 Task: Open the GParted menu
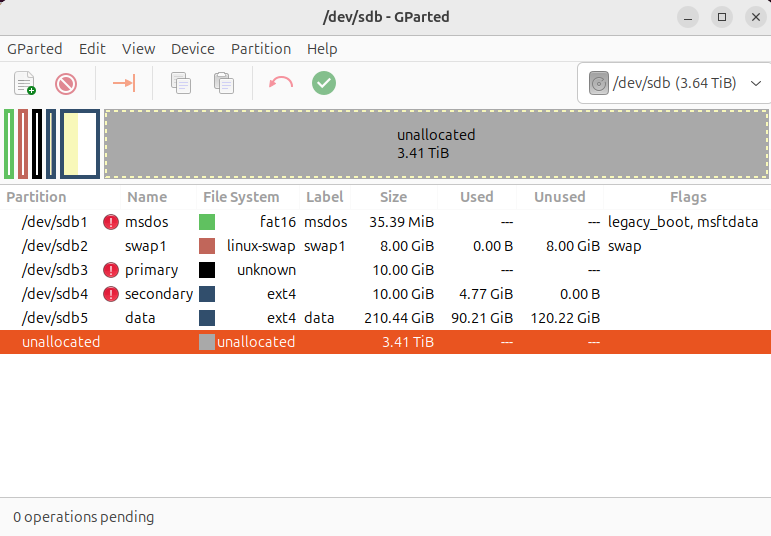pyautogui.click(x=35, y=48)
